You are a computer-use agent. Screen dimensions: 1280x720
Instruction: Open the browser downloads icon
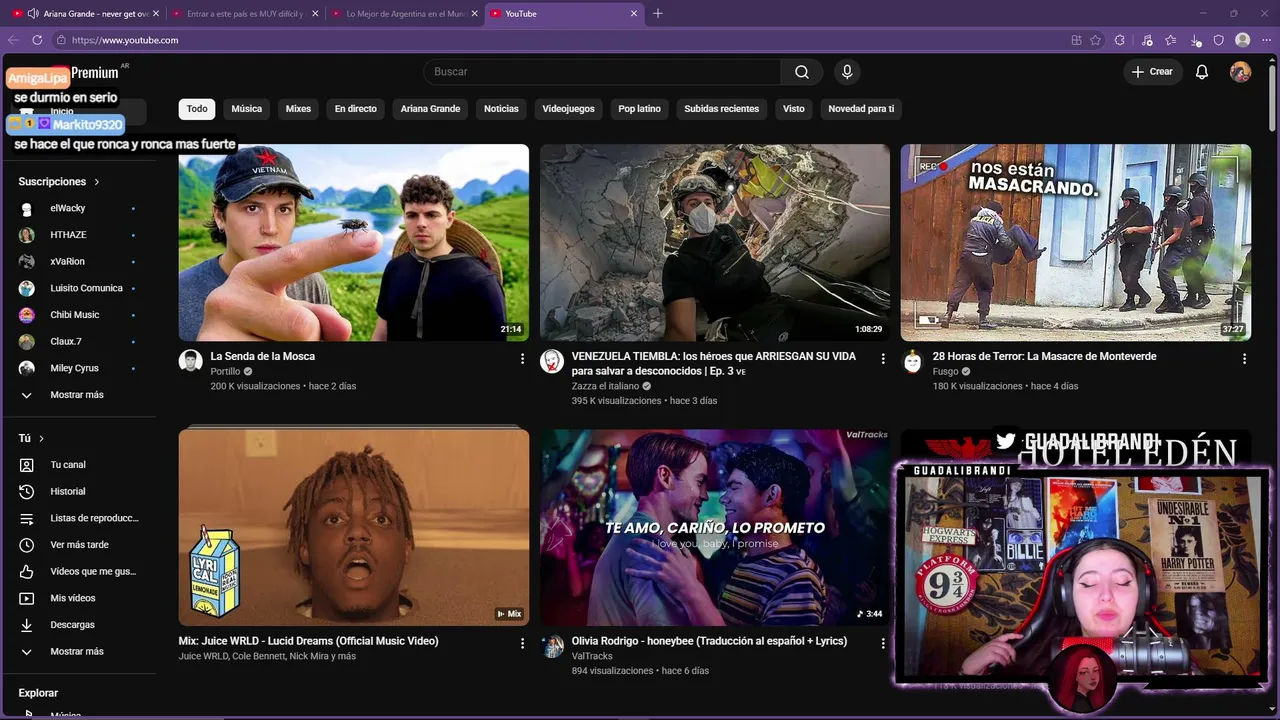click(1196, 40)
